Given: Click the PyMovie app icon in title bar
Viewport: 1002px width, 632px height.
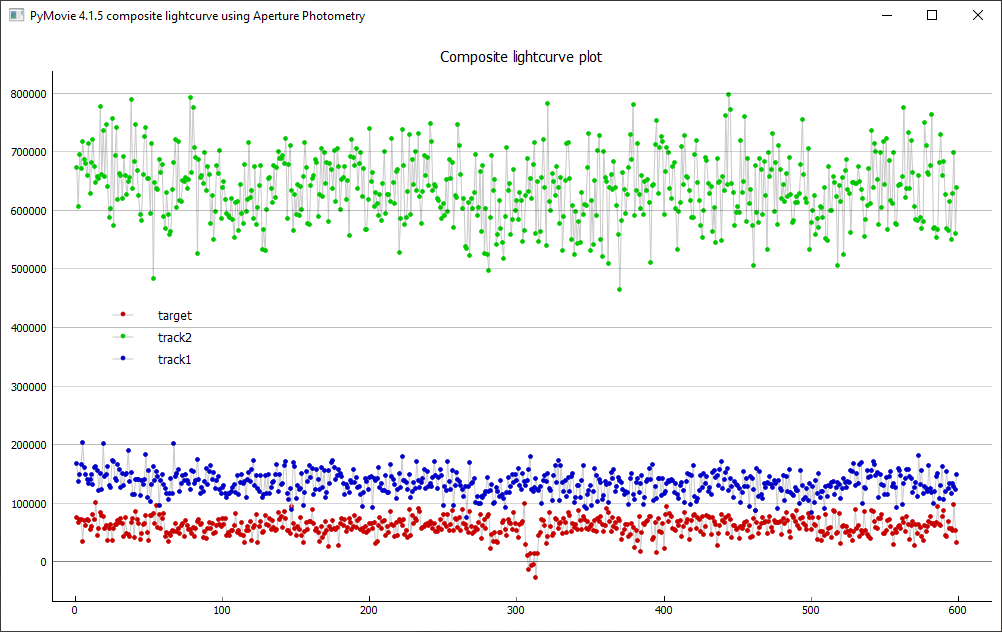Looking at the screenshot, I should pyautogui.click(x=16, y=16).
